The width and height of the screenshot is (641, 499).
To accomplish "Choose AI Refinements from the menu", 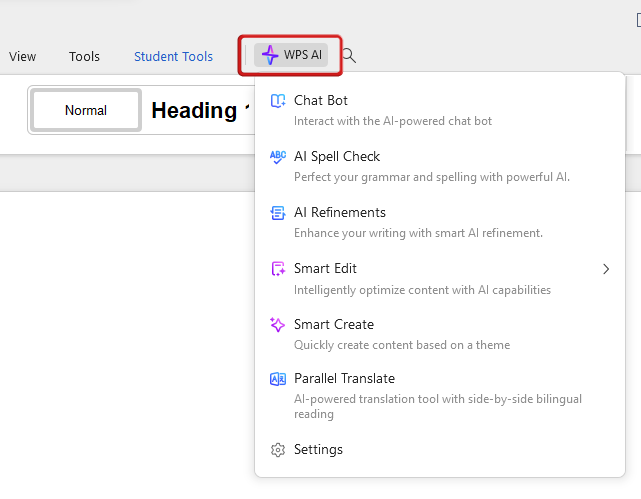I will (x=439, y=222).
